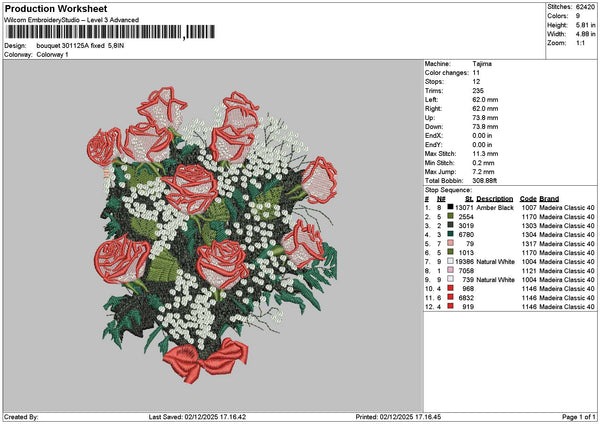Select the Zoom value 1:1
This screenshot has width=600, height=424.
click(580, 43)
